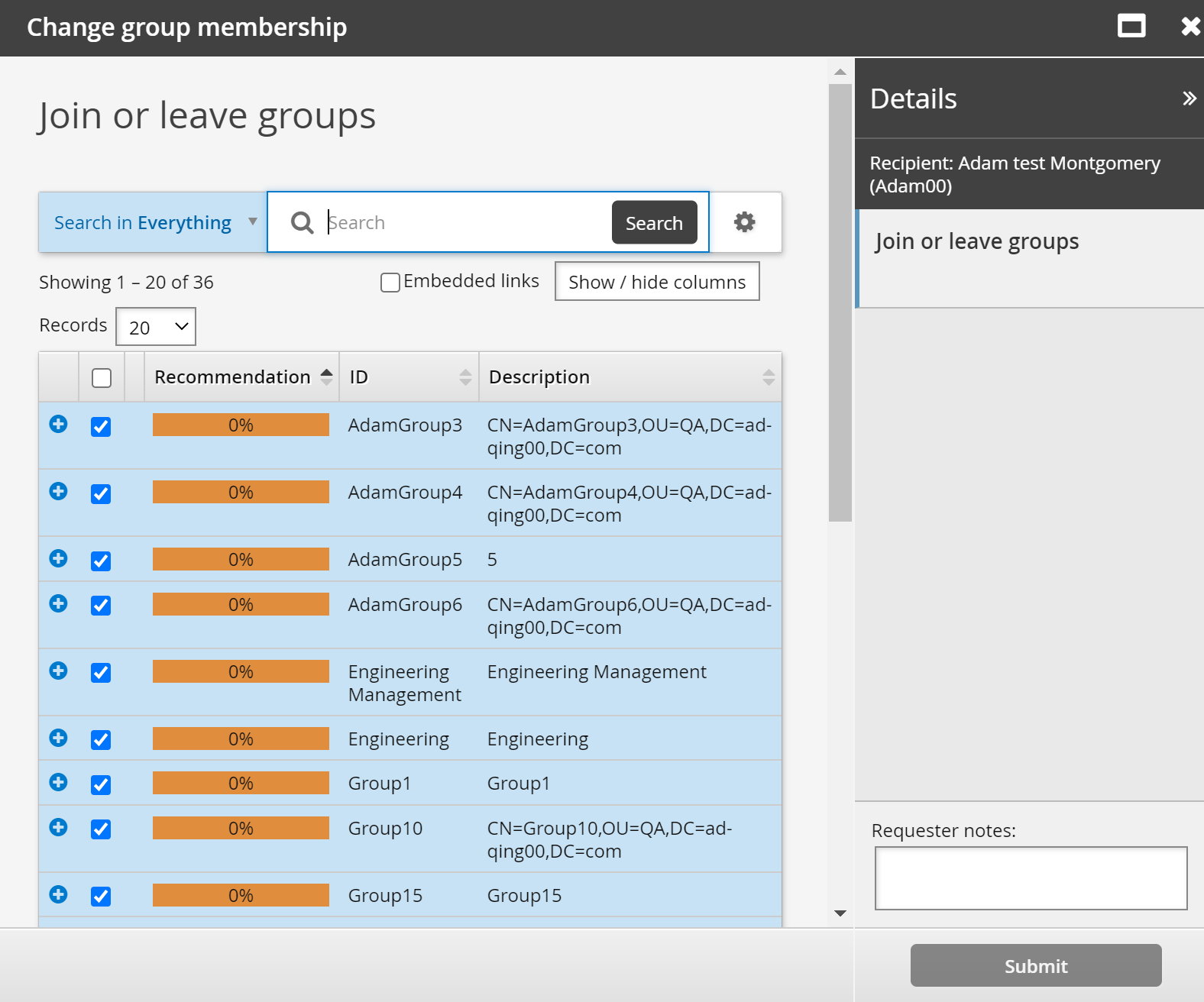This screenshot has width=1204, height=1002.
Task: Select Join or leave groups in Details panel
Action: coord(976,242)
